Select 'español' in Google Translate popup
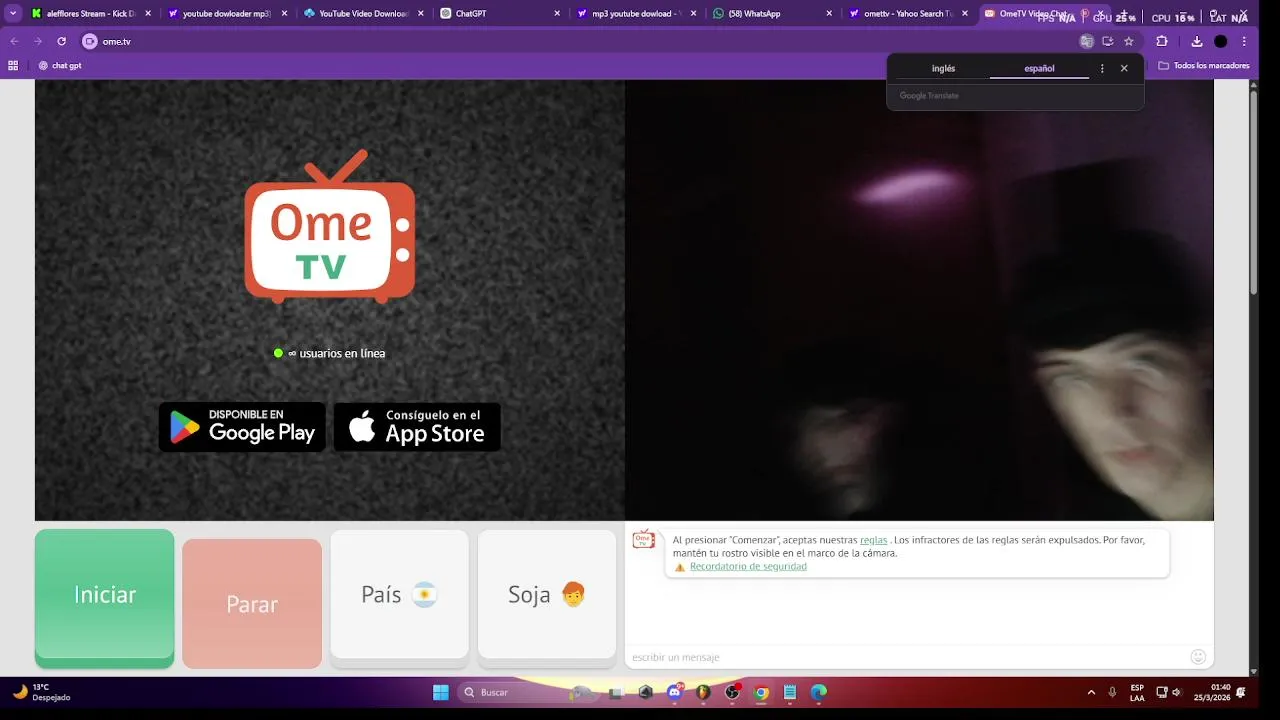Viewport: 1280px width, 720px height. pyautogui.click(x=1039, y=69)
